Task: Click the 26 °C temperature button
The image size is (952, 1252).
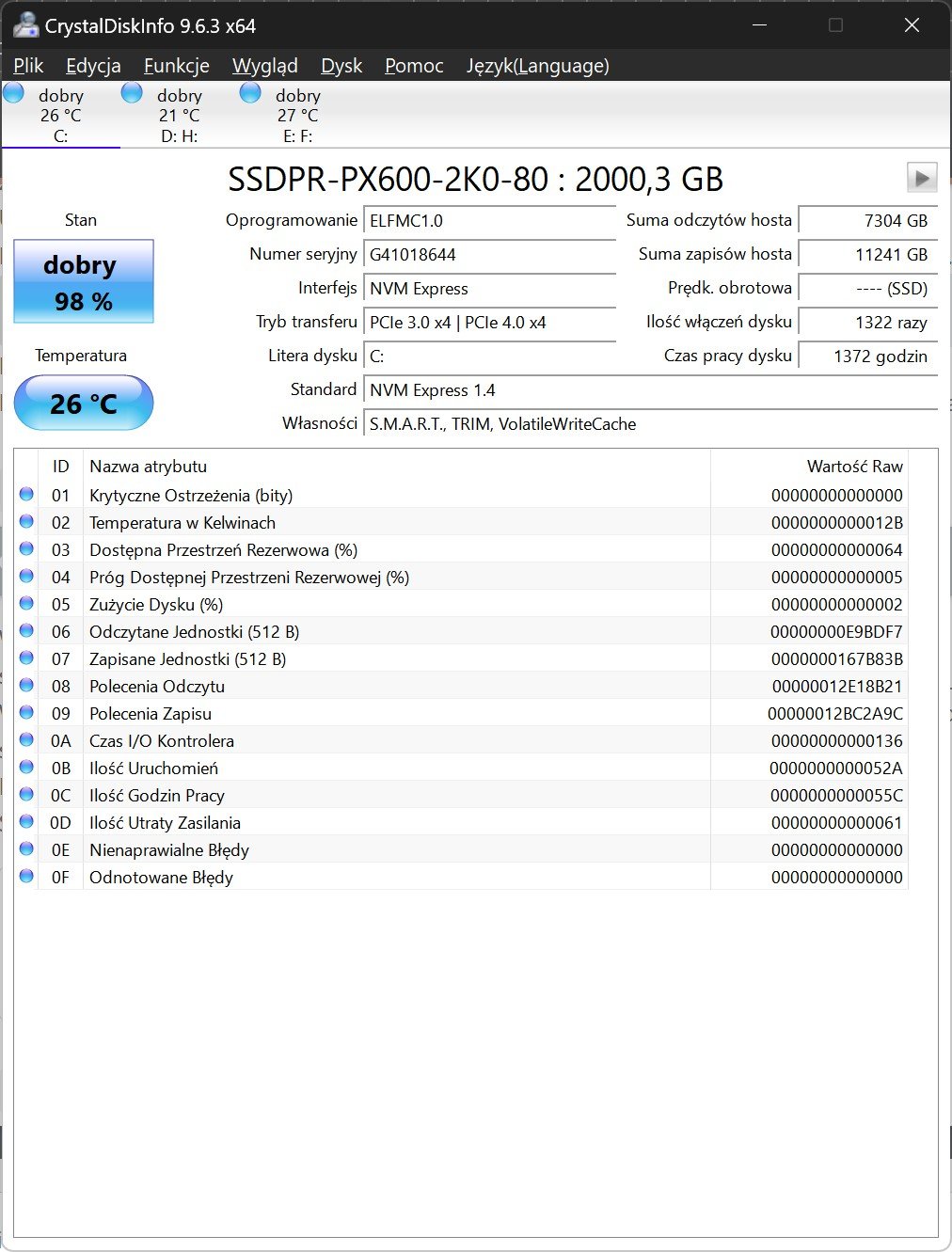Action: [84, 404]
